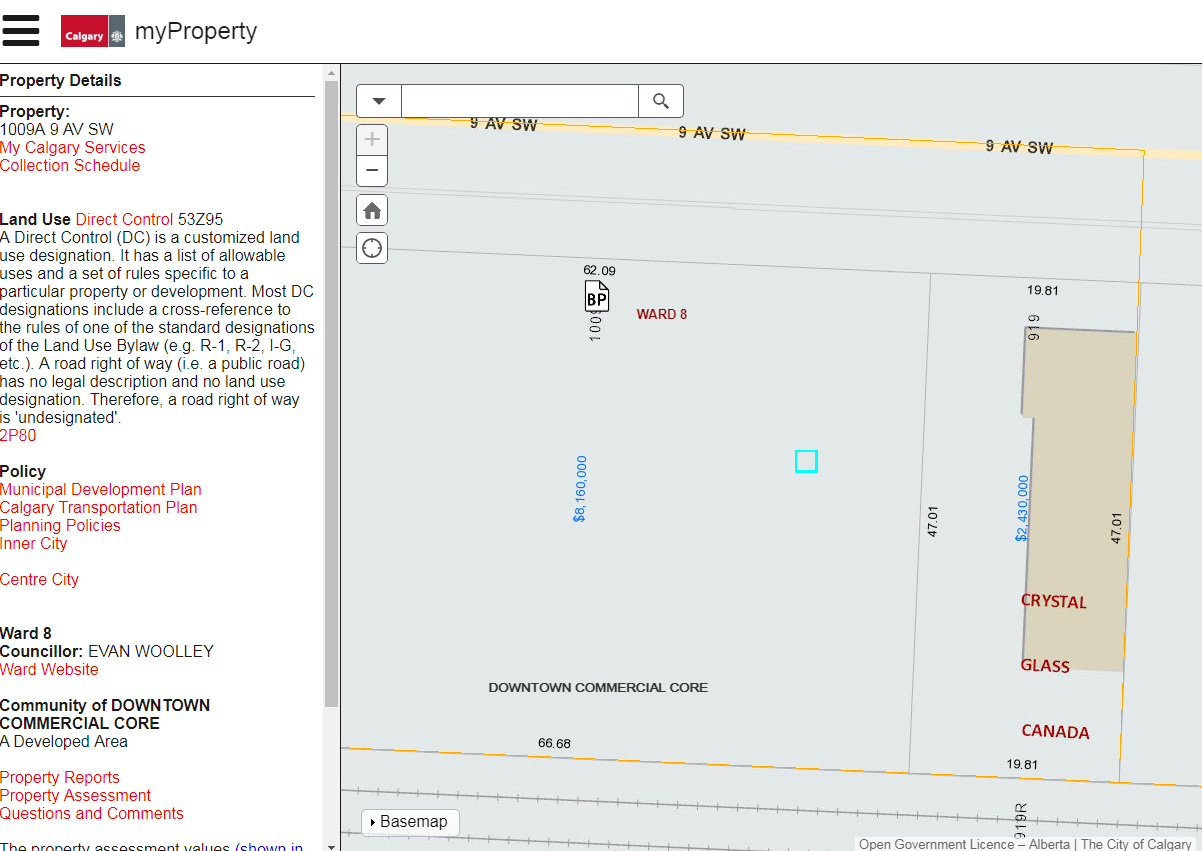Image resolution: width=1202 pixels, height=851 pixels.
Task: Open the search options dropdown arrow
Action: (x=379, y=101)
